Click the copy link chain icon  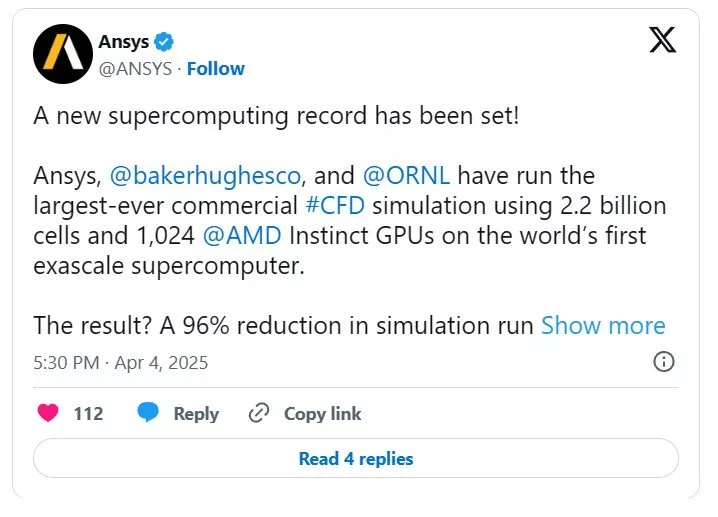tap(259, 413)
